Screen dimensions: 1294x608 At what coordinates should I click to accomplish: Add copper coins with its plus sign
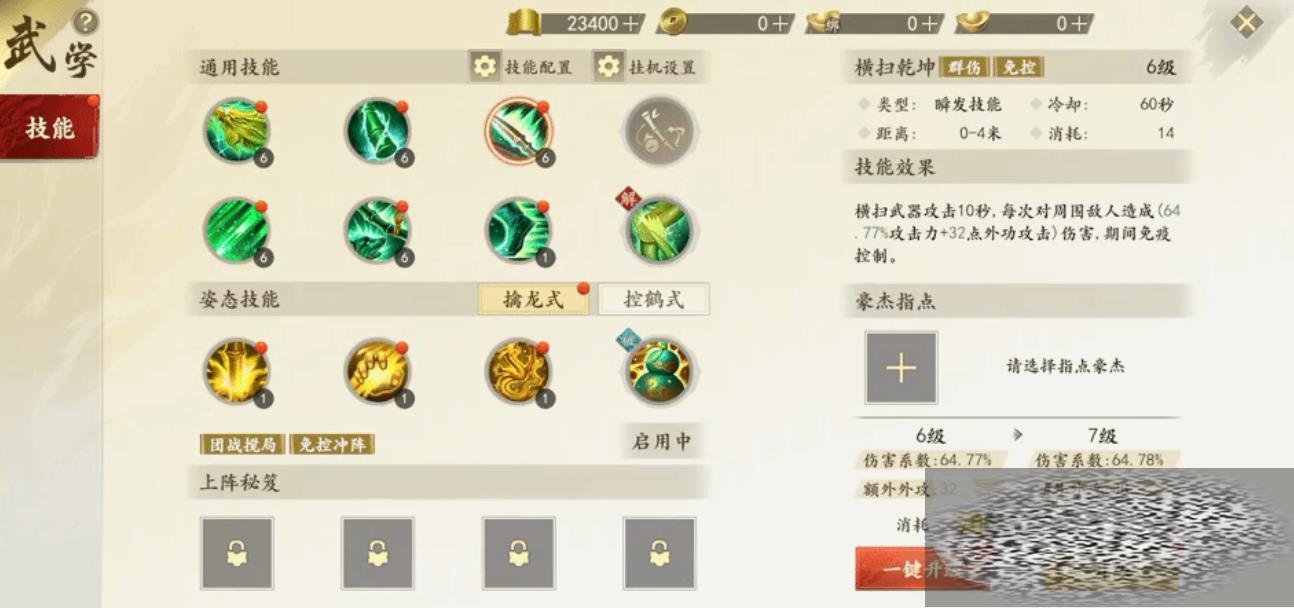coord(780,24)
